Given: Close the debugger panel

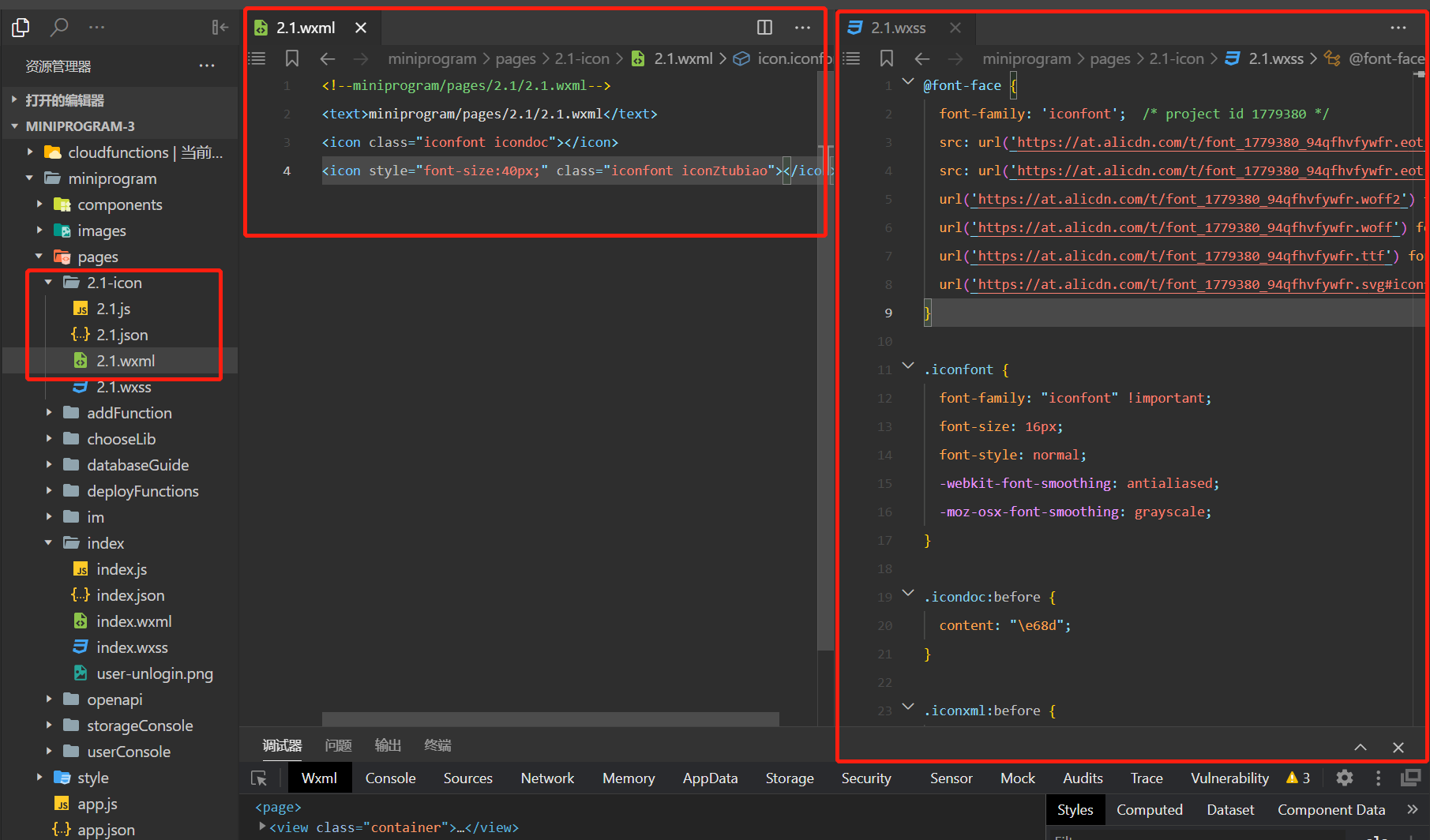Looking at the screenshot, I should pyautogui.click(x=1398, y=747).
